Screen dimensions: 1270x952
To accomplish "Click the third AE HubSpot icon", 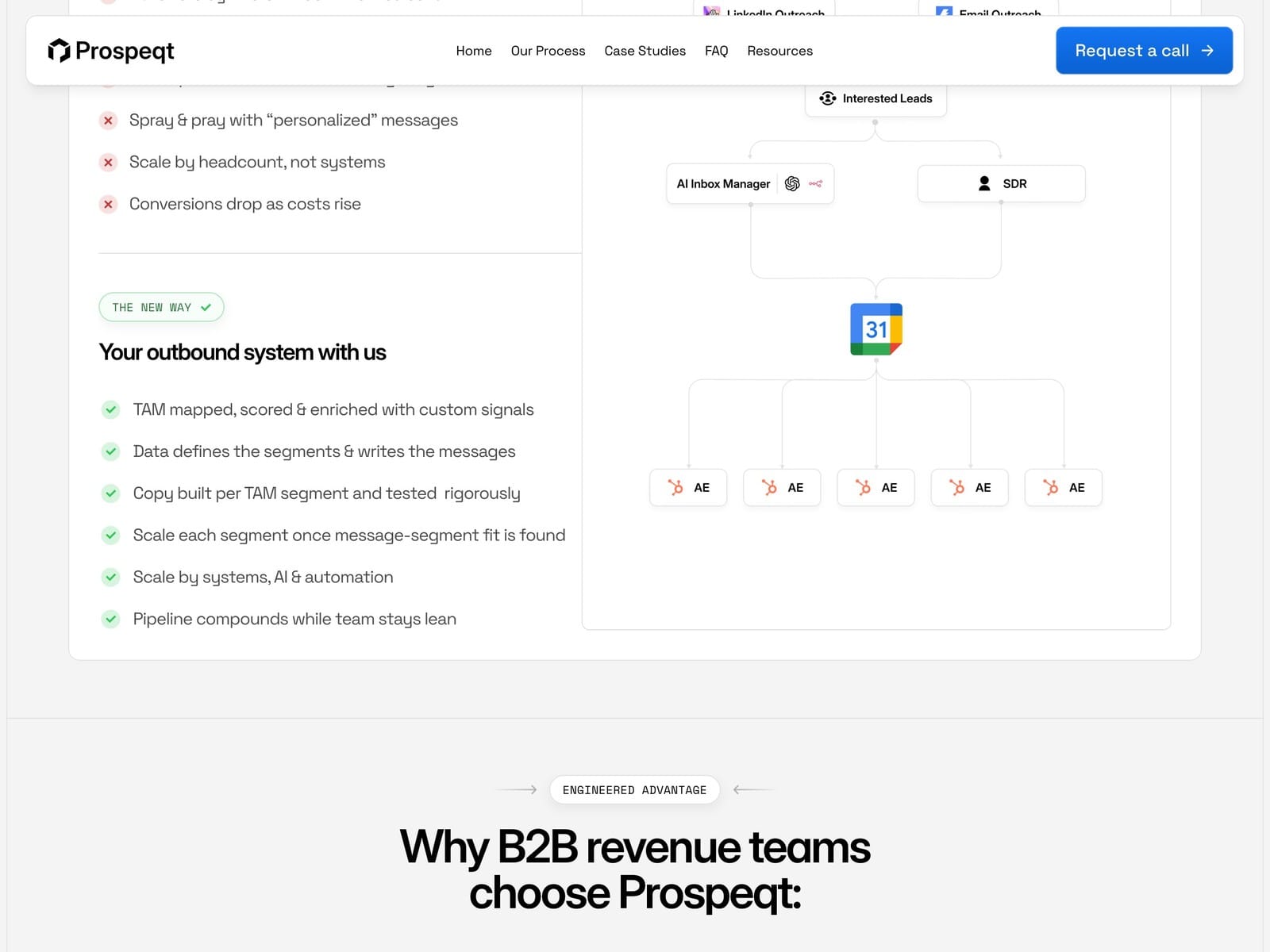I will click(x=863, y=487).
